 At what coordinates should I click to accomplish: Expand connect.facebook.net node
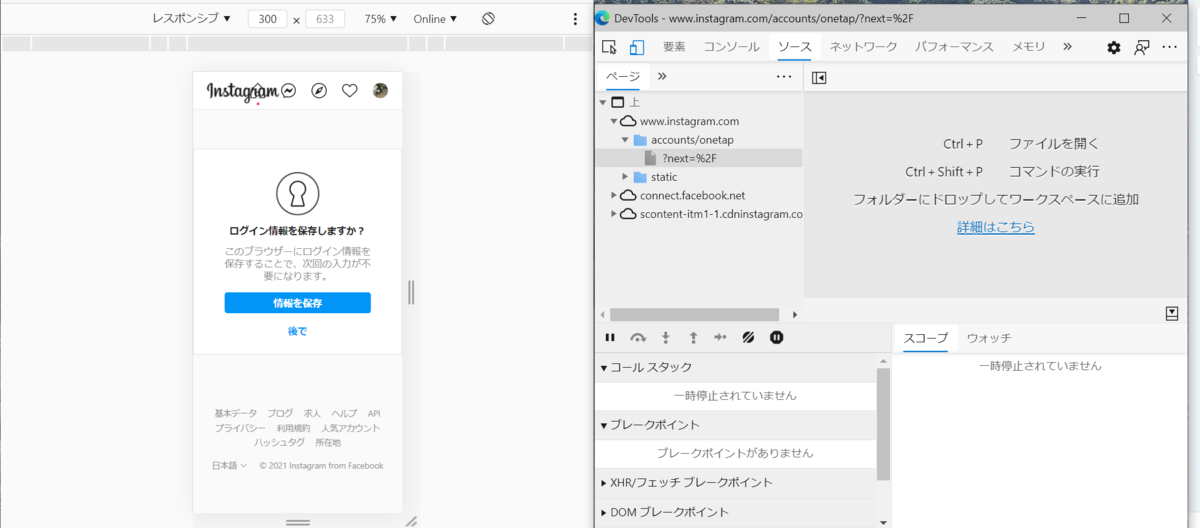(614, 195)
